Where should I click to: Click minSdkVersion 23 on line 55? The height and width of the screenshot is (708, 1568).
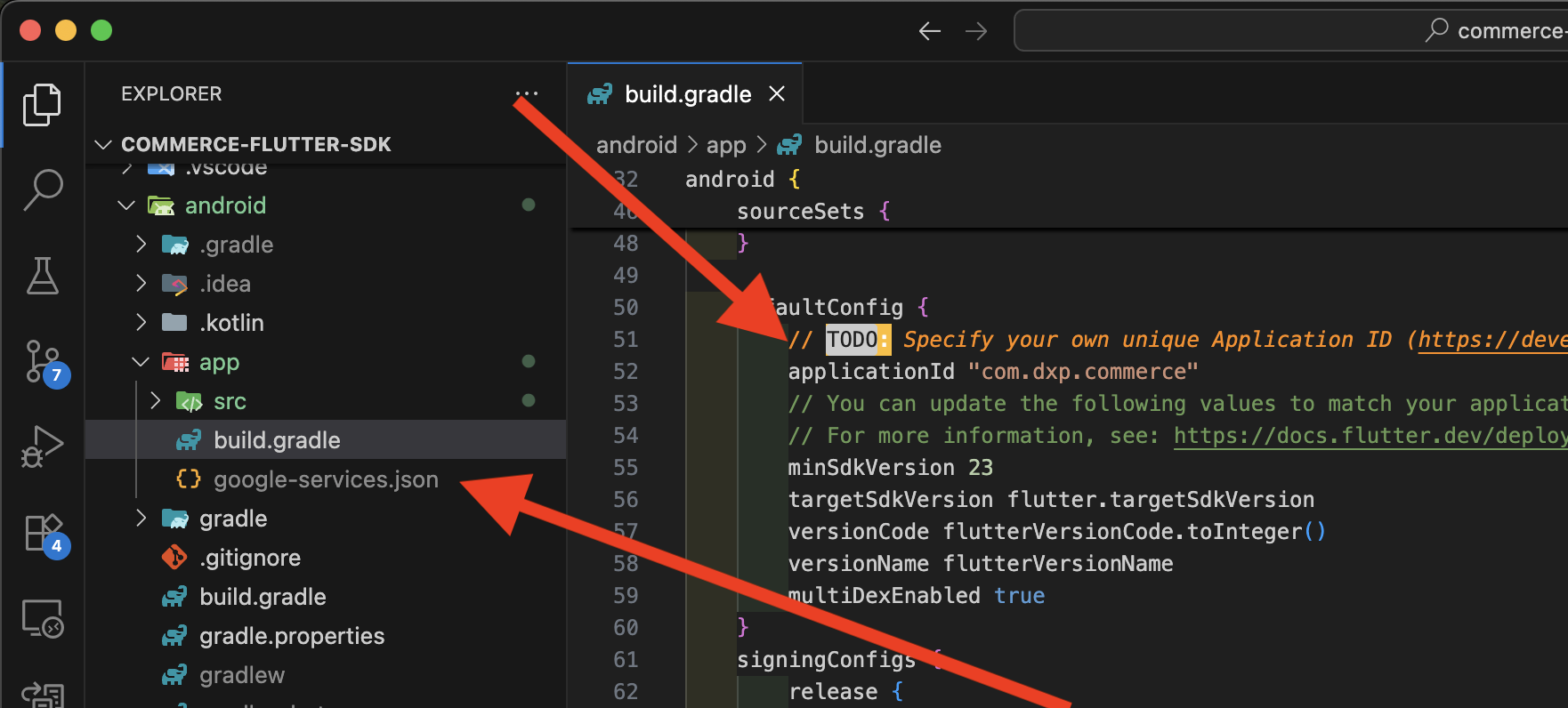pyautogui.click(x=890, y=468)
